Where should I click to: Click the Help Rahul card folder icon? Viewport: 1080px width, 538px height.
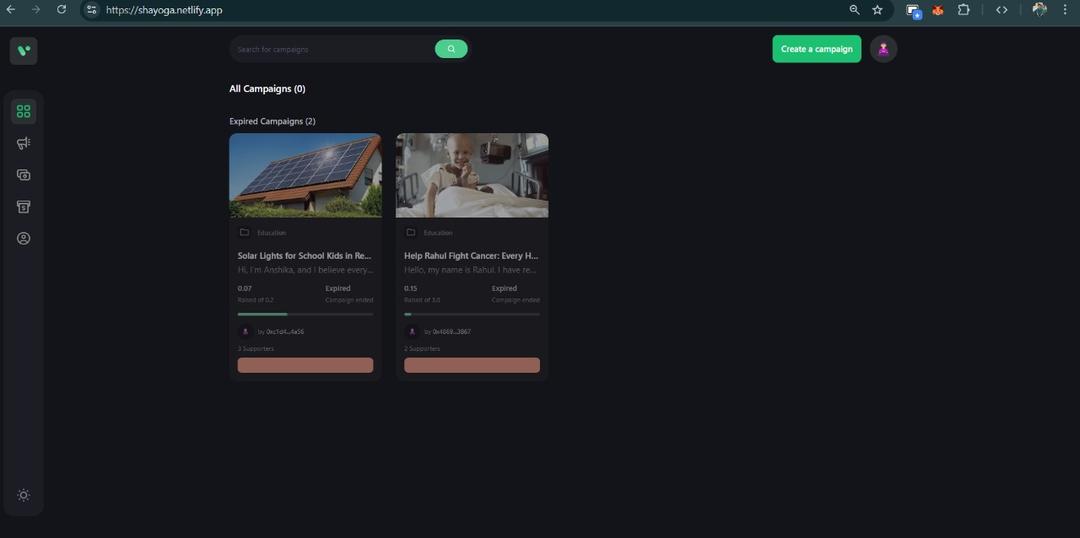(x=411, y=232)
